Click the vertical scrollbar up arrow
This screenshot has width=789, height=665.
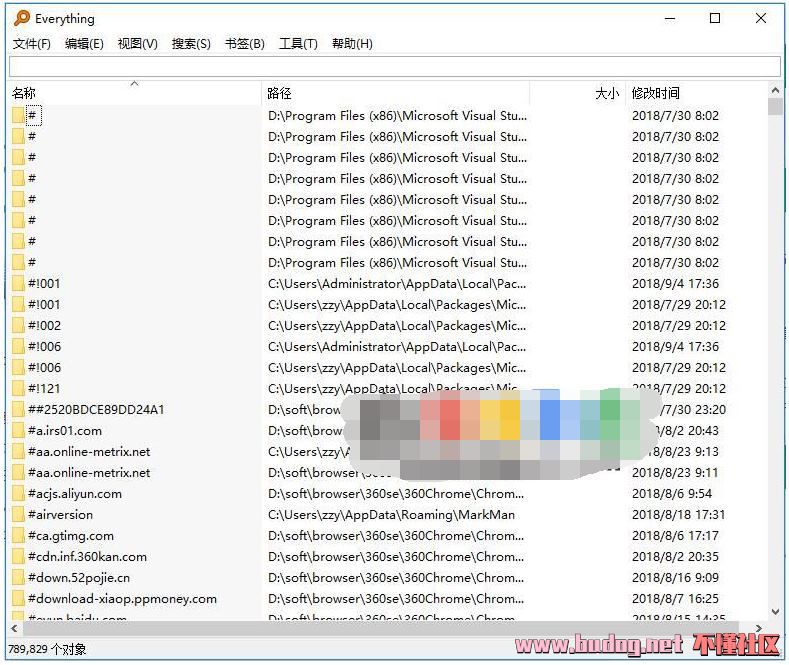pos(775,91)
